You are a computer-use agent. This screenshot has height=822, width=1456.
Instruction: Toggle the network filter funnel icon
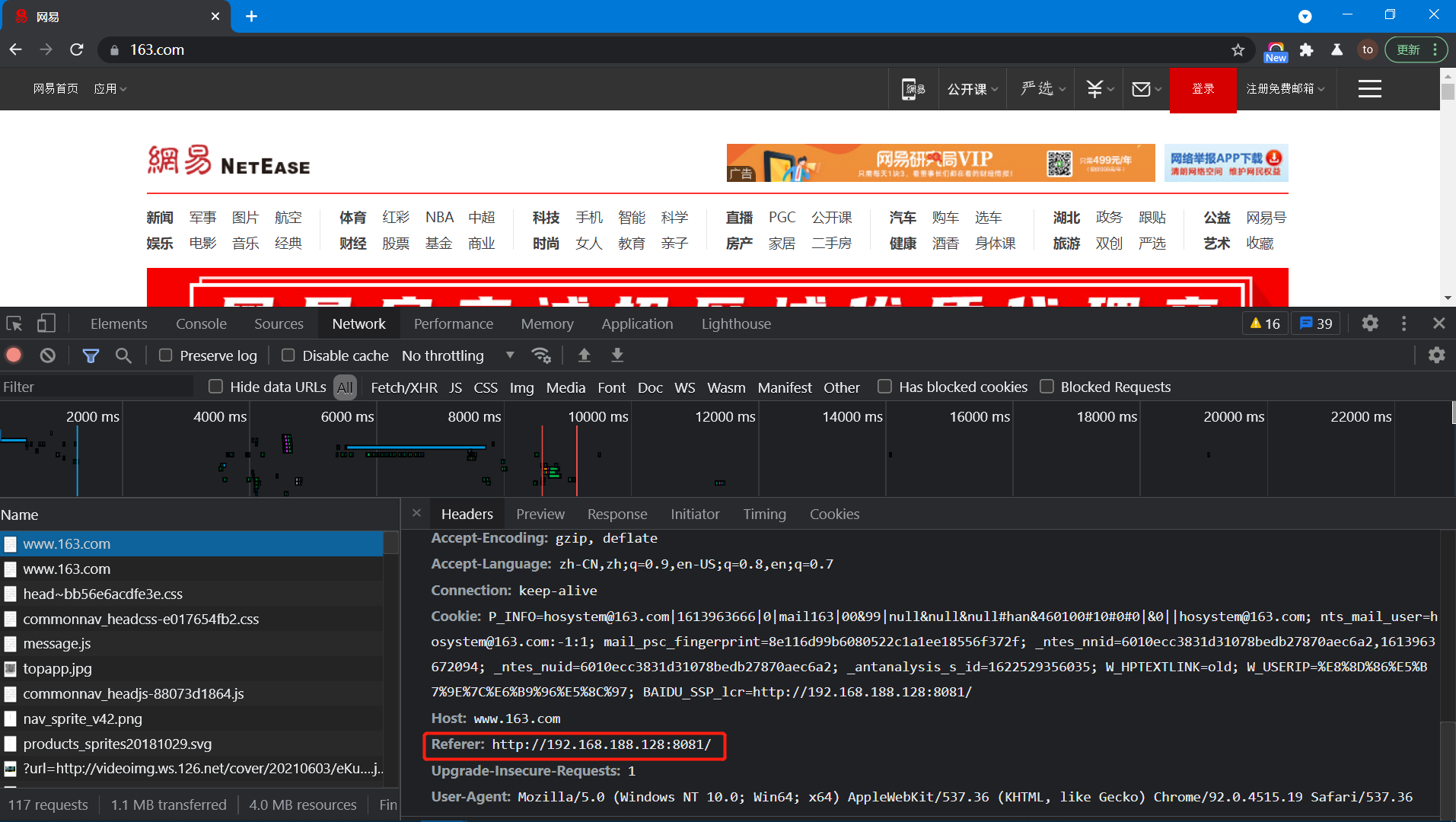click(x=91, y=355)
